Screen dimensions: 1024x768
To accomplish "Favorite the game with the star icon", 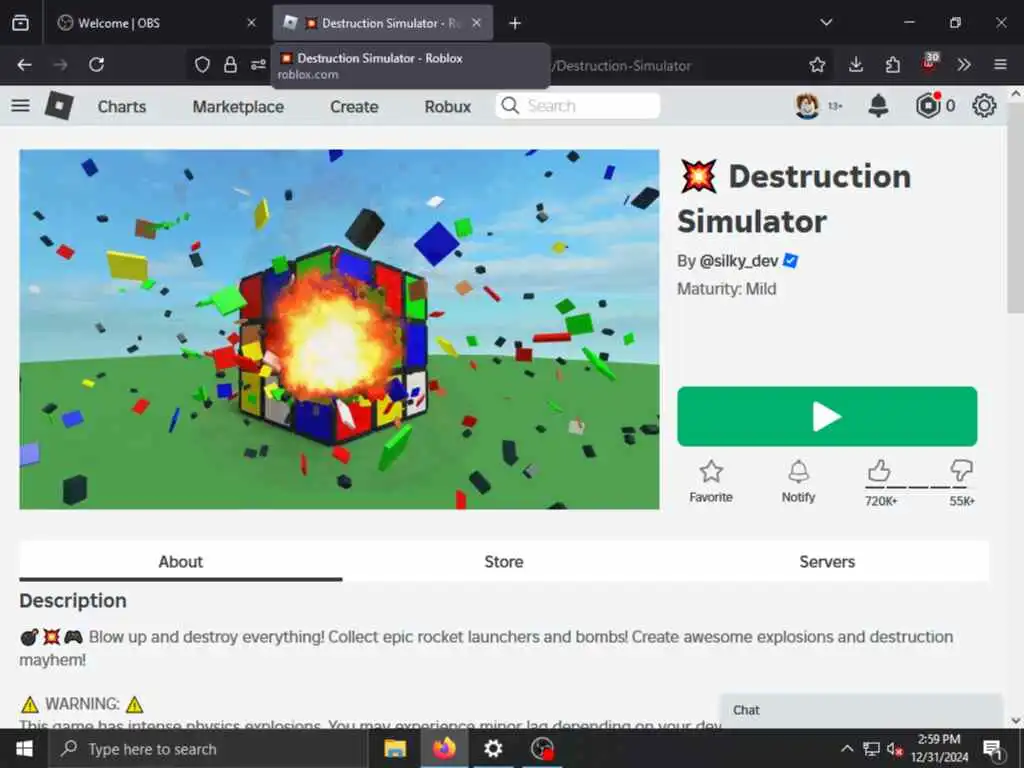I will click(711, 471).
